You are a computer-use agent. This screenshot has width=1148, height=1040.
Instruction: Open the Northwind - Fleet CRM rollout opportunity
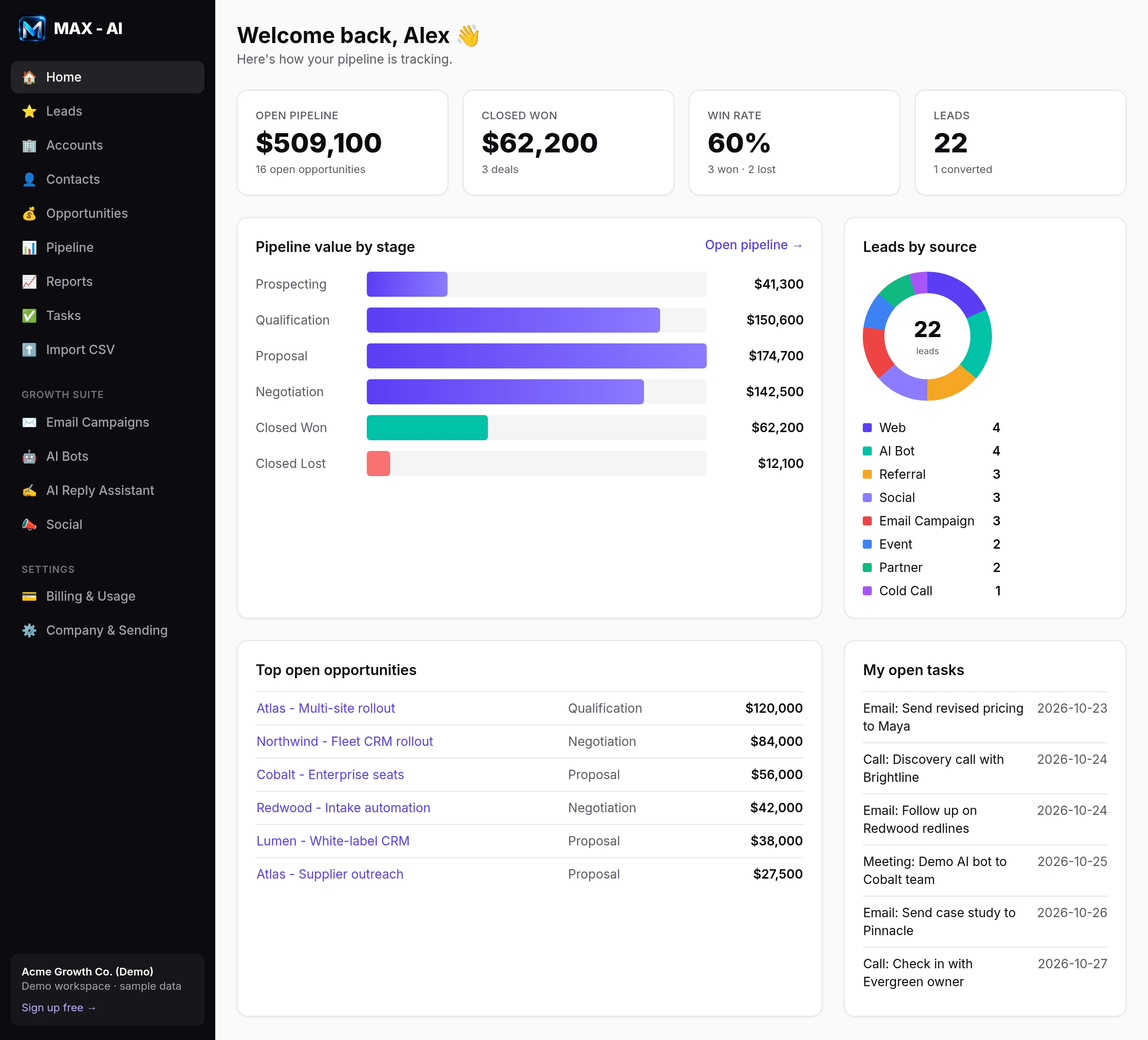pyautogui.click(x=344, y=741)
